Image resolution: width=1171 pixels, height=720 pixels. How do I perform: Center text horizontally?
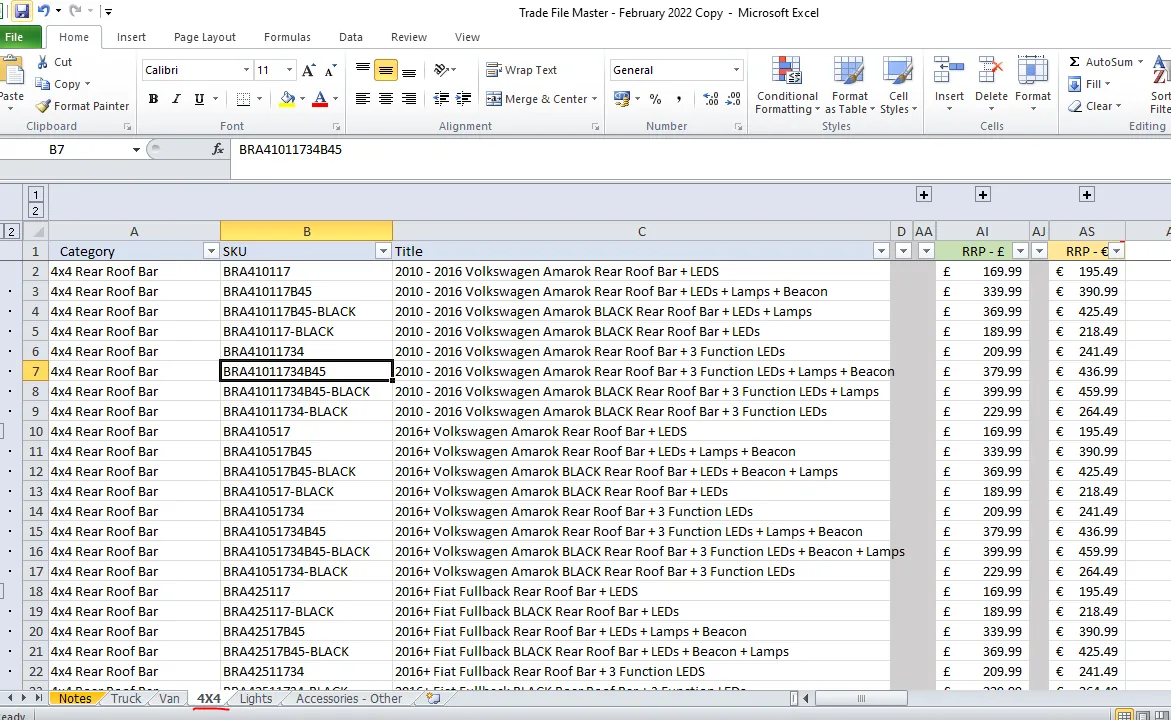click(x=385, y=99)
